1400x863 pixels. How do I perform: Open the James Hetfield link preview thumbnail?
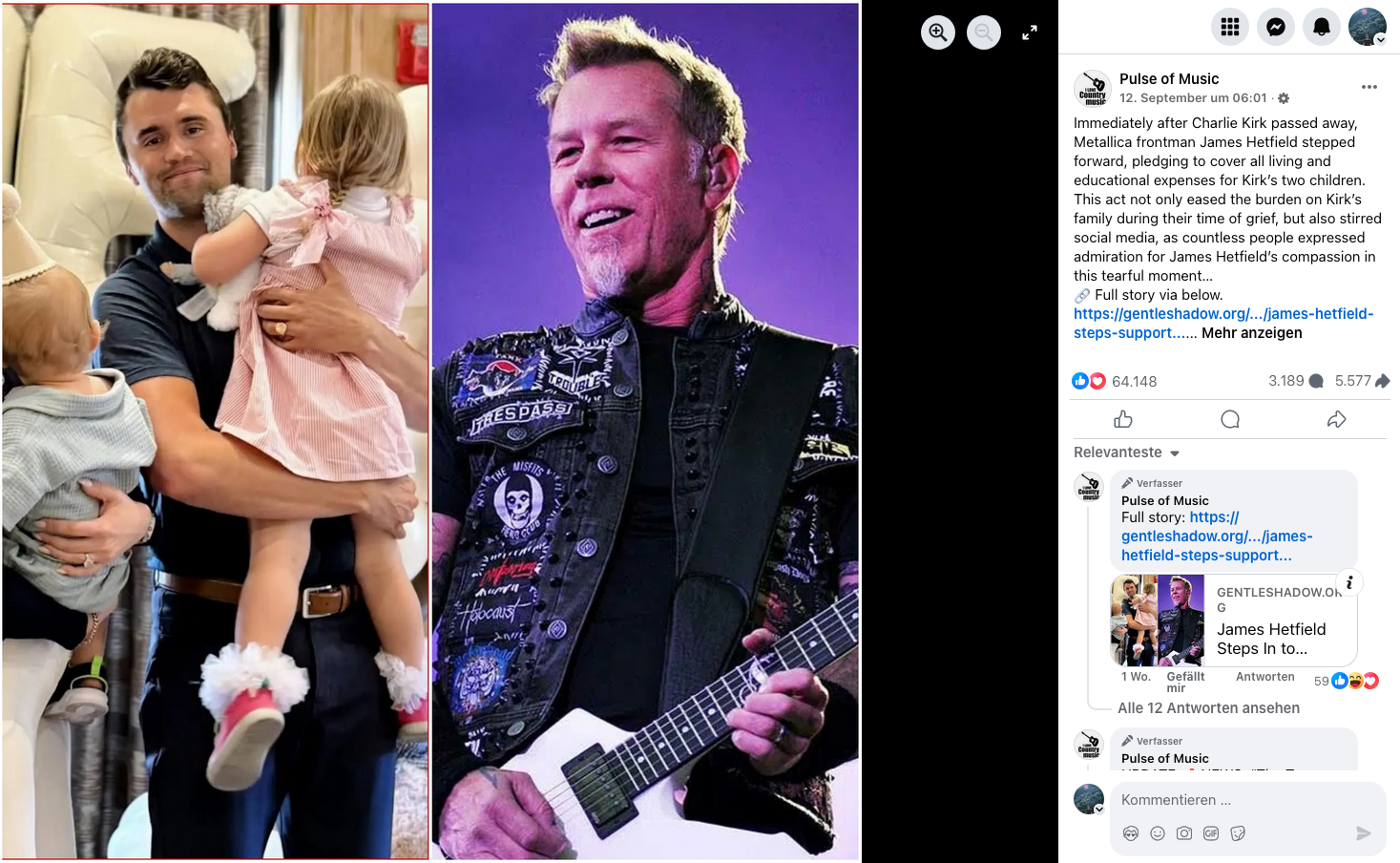click(1158, 621)
